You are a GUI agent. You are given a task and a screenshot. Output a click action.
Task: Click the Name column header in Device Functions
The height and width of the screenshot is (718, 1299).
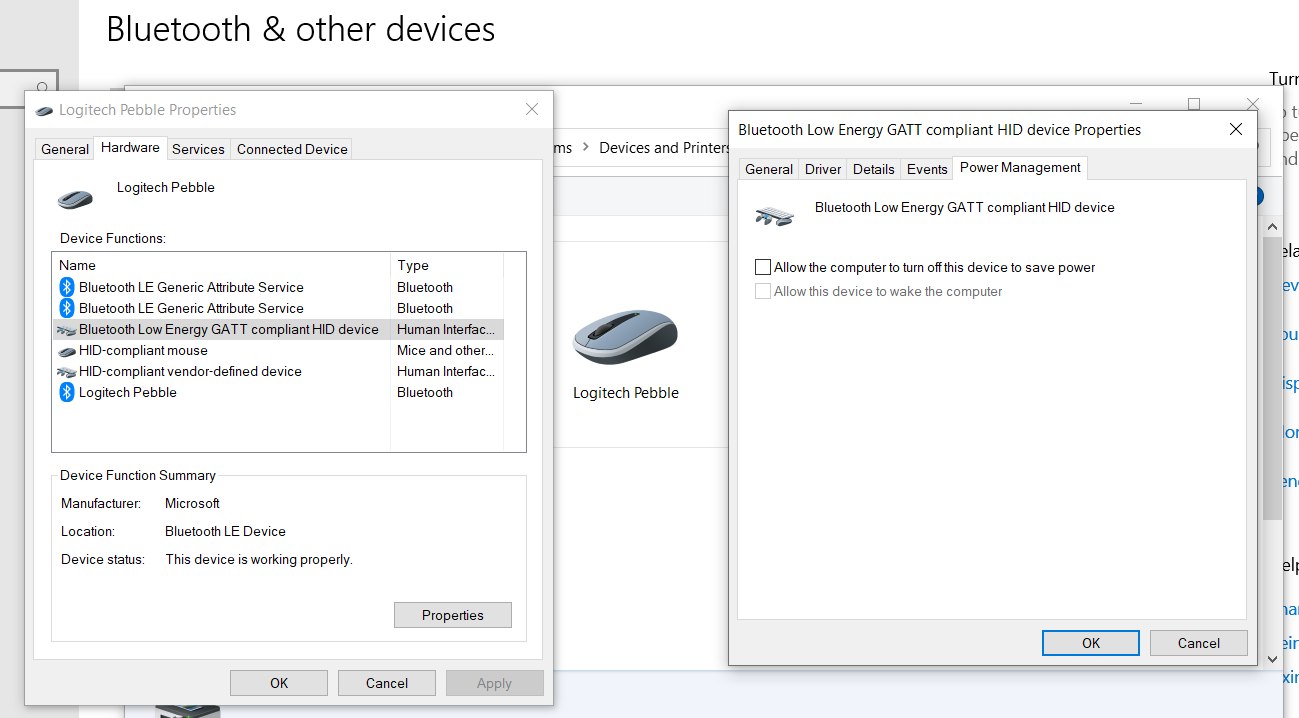[221, 265]
